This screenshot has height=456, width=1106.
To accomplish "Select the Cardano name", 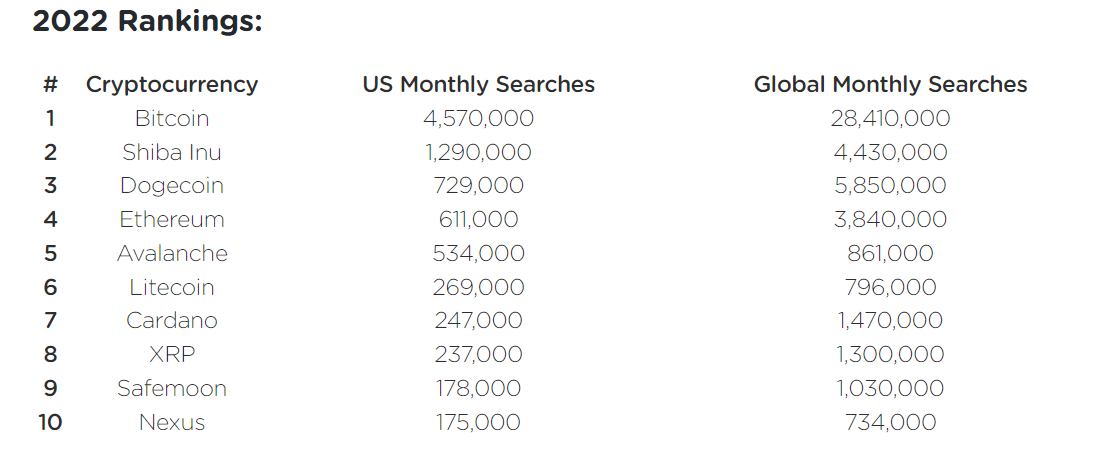I will pos(172,320).
